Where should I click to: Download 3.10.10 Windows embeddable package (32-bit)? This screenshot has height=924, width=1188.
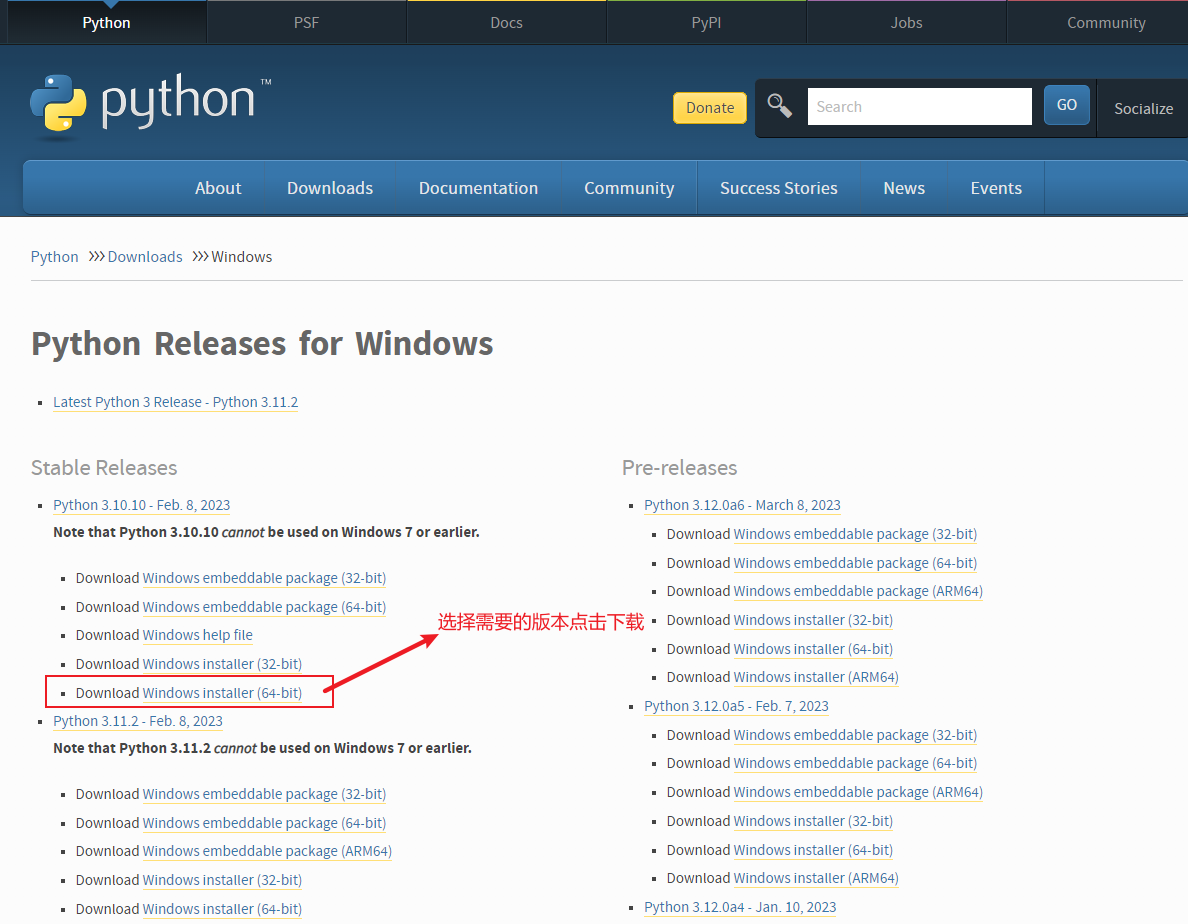click(264, 578)
